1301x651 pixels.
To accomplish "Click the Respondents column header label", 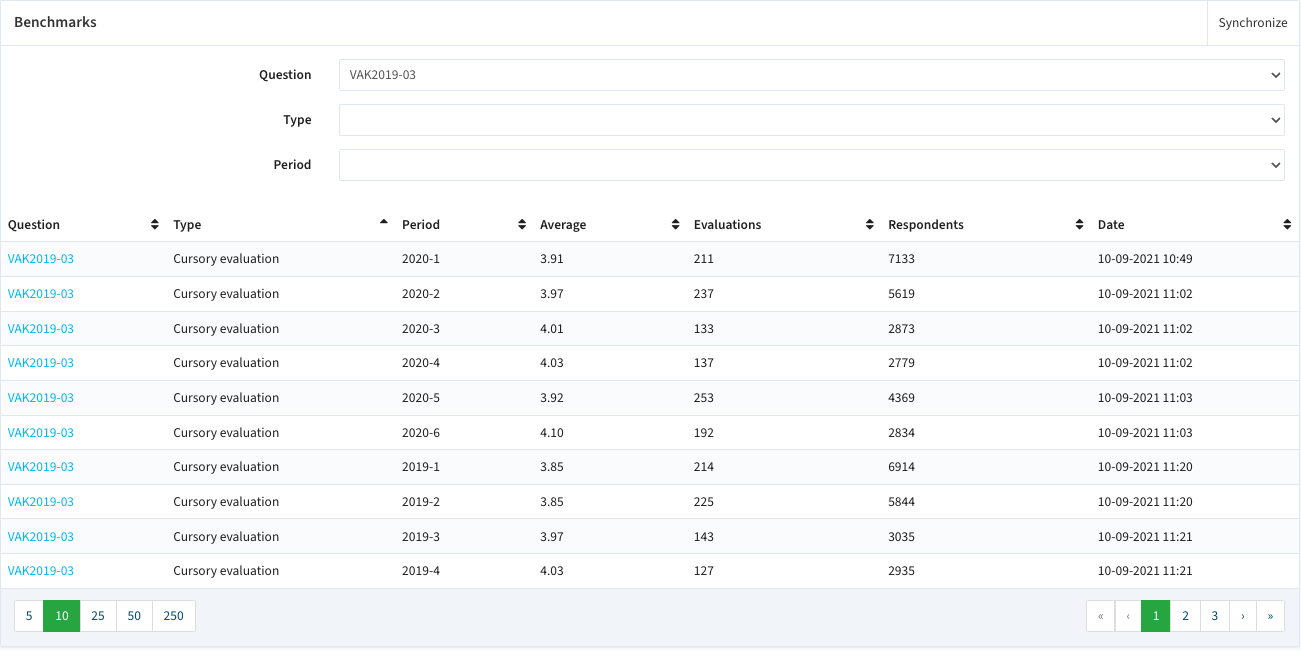I will 926,225.
